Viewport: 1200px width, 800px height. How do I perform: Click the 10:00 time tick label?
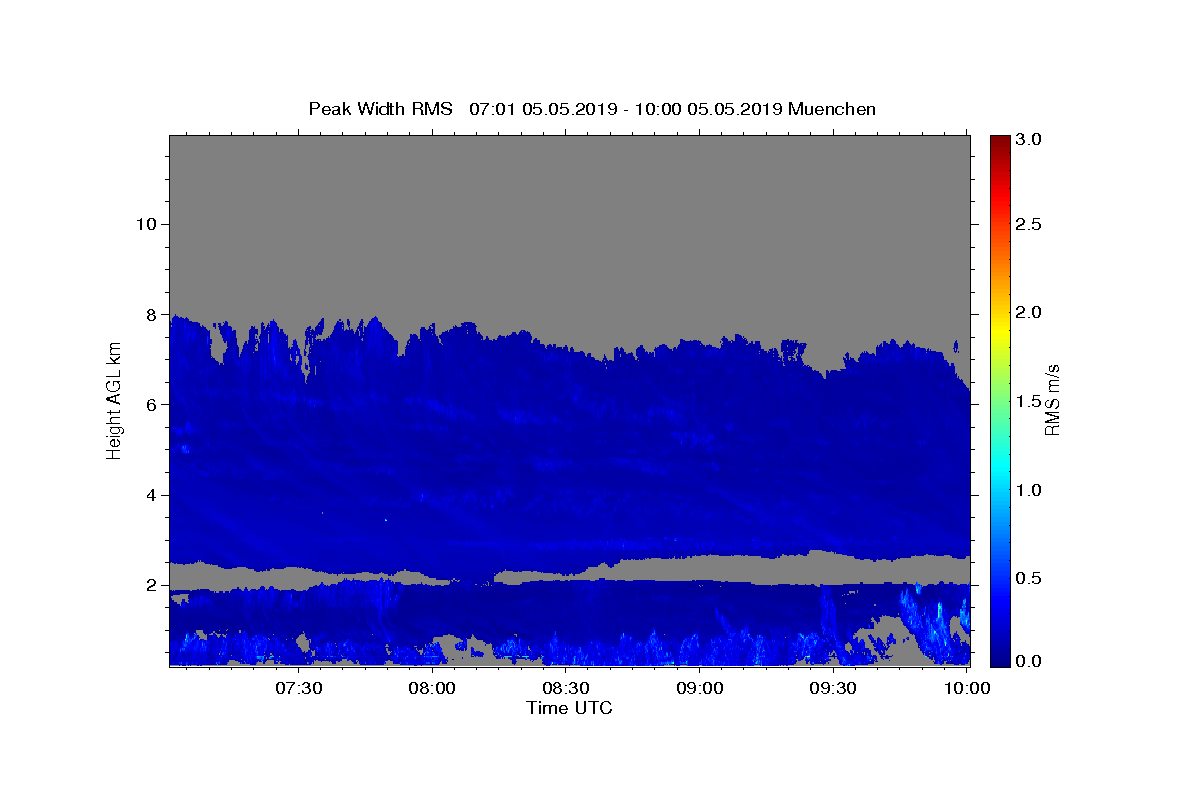967,688
